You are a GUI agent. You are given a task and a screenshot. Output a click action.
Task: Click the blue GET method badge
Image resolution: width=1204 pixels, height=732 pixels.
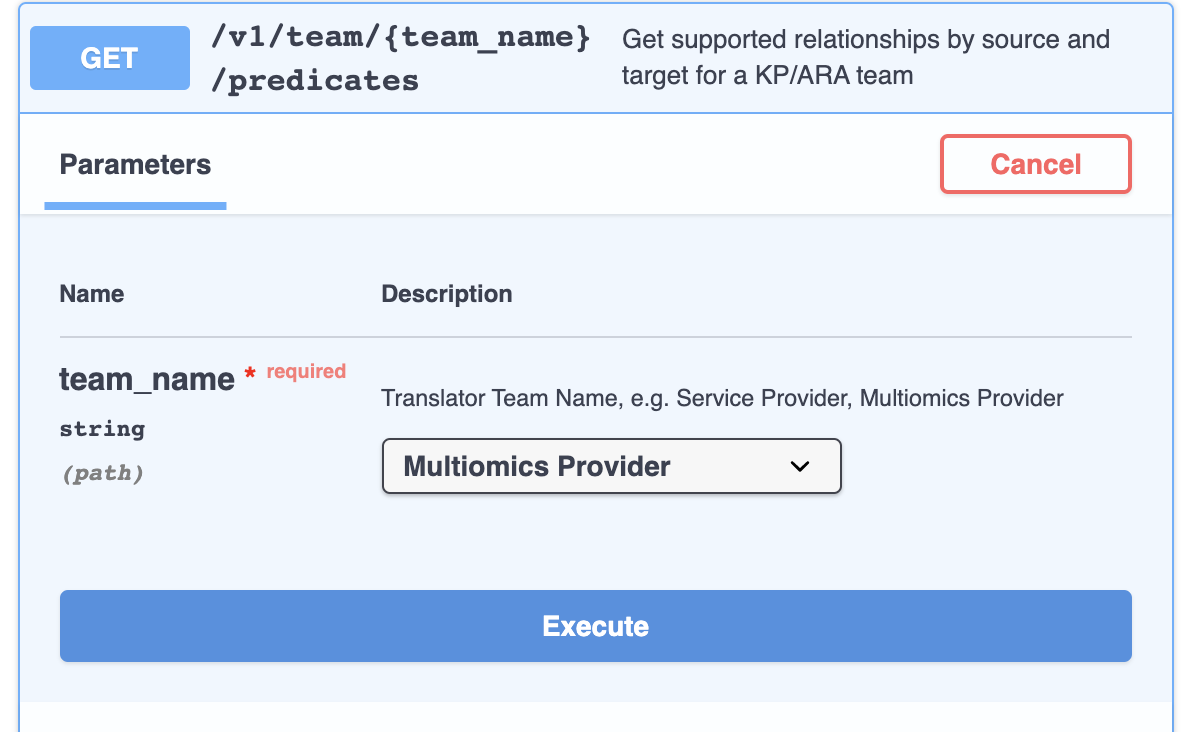click(109, 57)
